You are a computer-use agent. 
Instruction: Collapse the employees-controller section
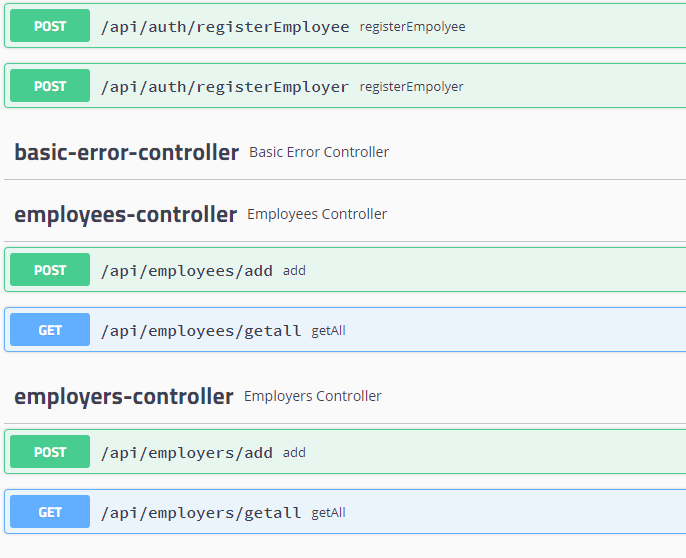[x=126, y=214]
